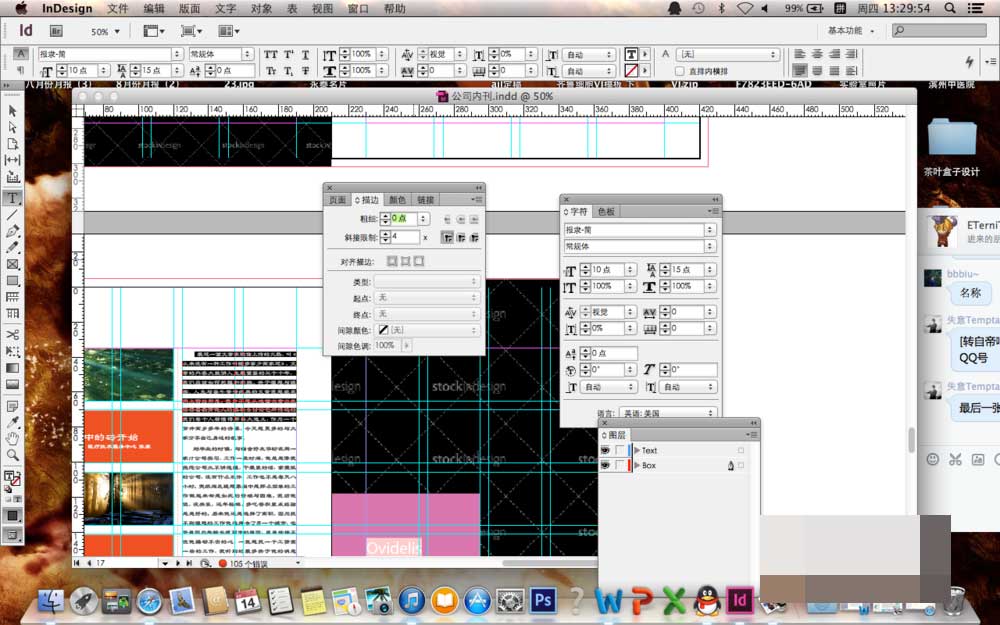Expand the Text layer disclosure triangle

tap(636, 451)
